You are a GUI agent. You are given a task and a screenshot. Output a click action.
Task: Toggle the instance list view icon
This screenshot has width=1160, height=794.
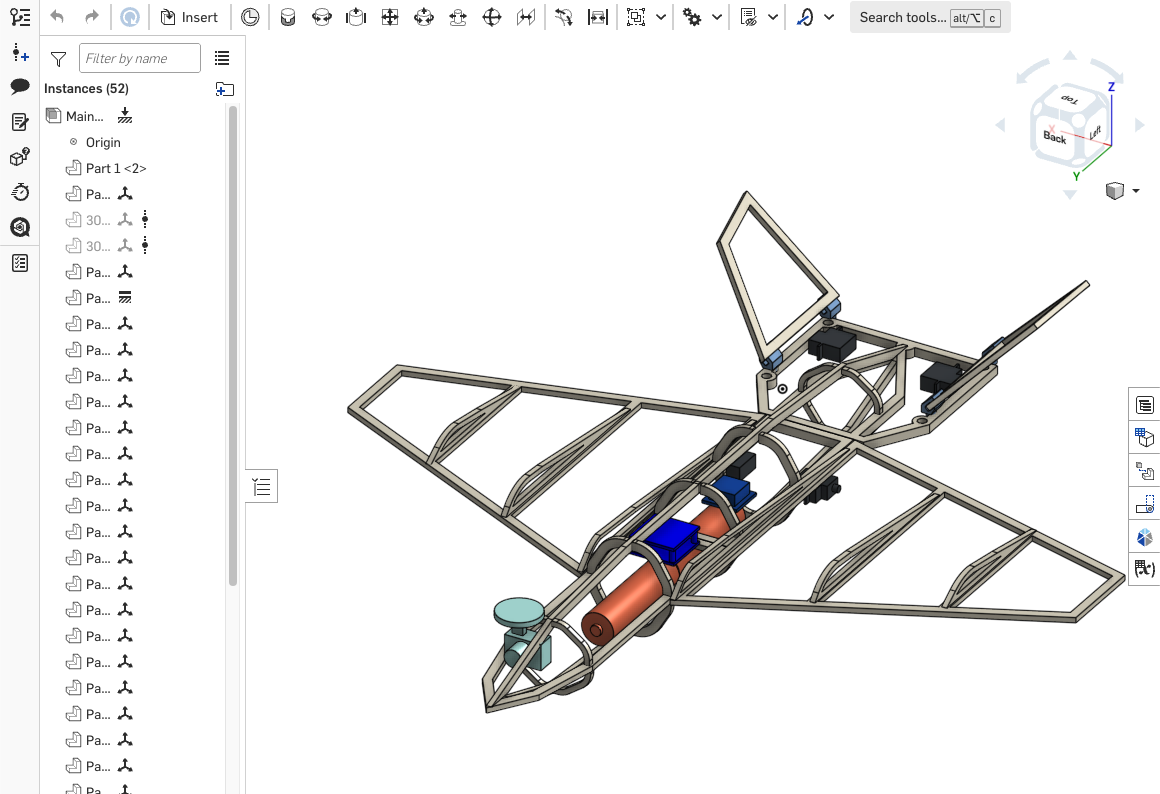[222, 58]
